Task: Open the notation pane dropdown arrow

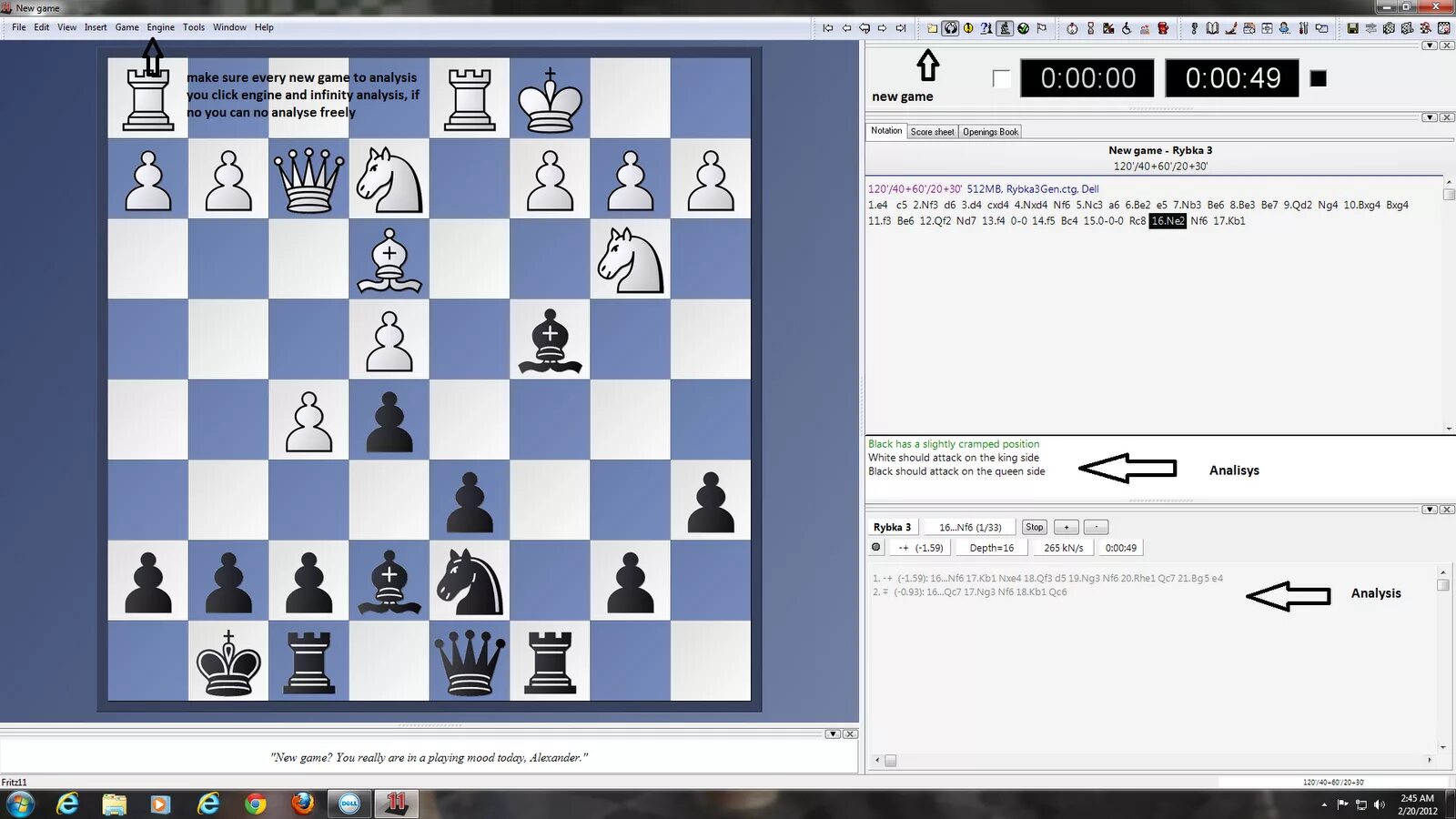Action: [x=1430, y=117]
